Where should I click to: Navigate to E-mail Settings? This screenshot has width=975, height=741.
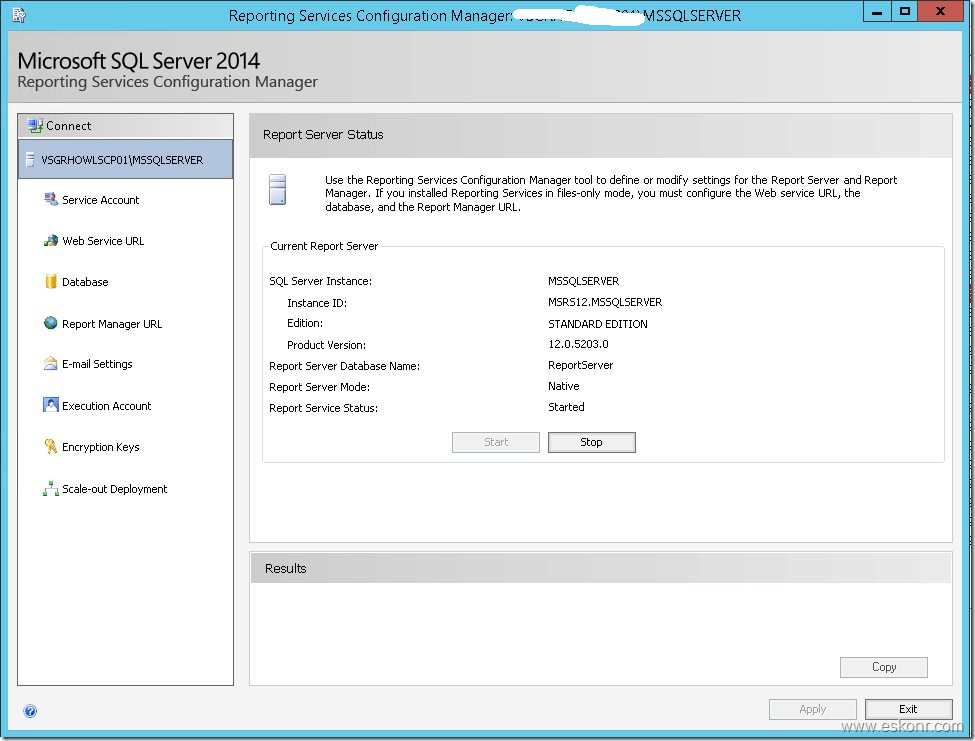(x=97, y=364)
